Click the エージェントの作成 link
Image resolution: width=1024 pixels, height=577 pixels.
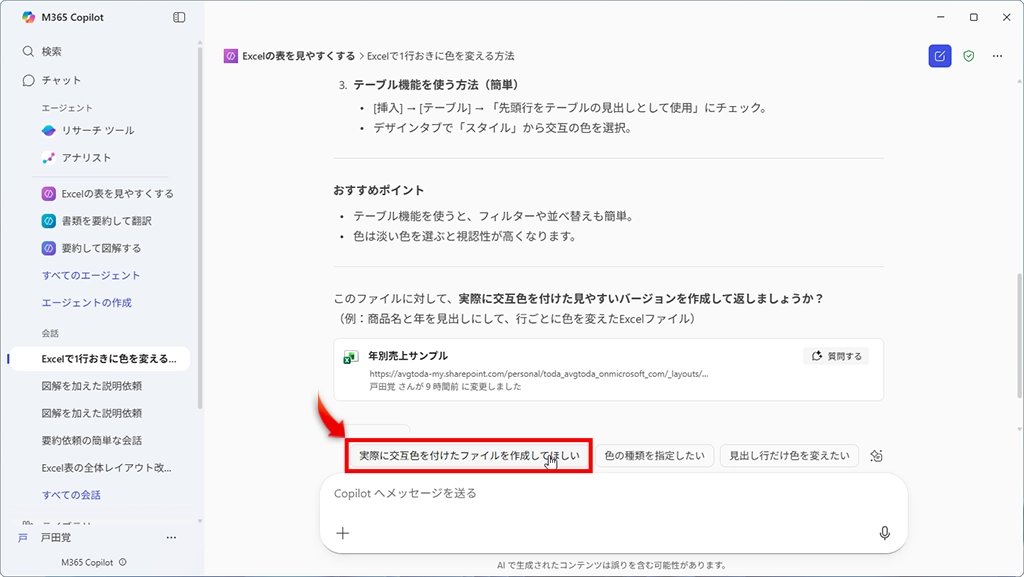tap(86, 302)
